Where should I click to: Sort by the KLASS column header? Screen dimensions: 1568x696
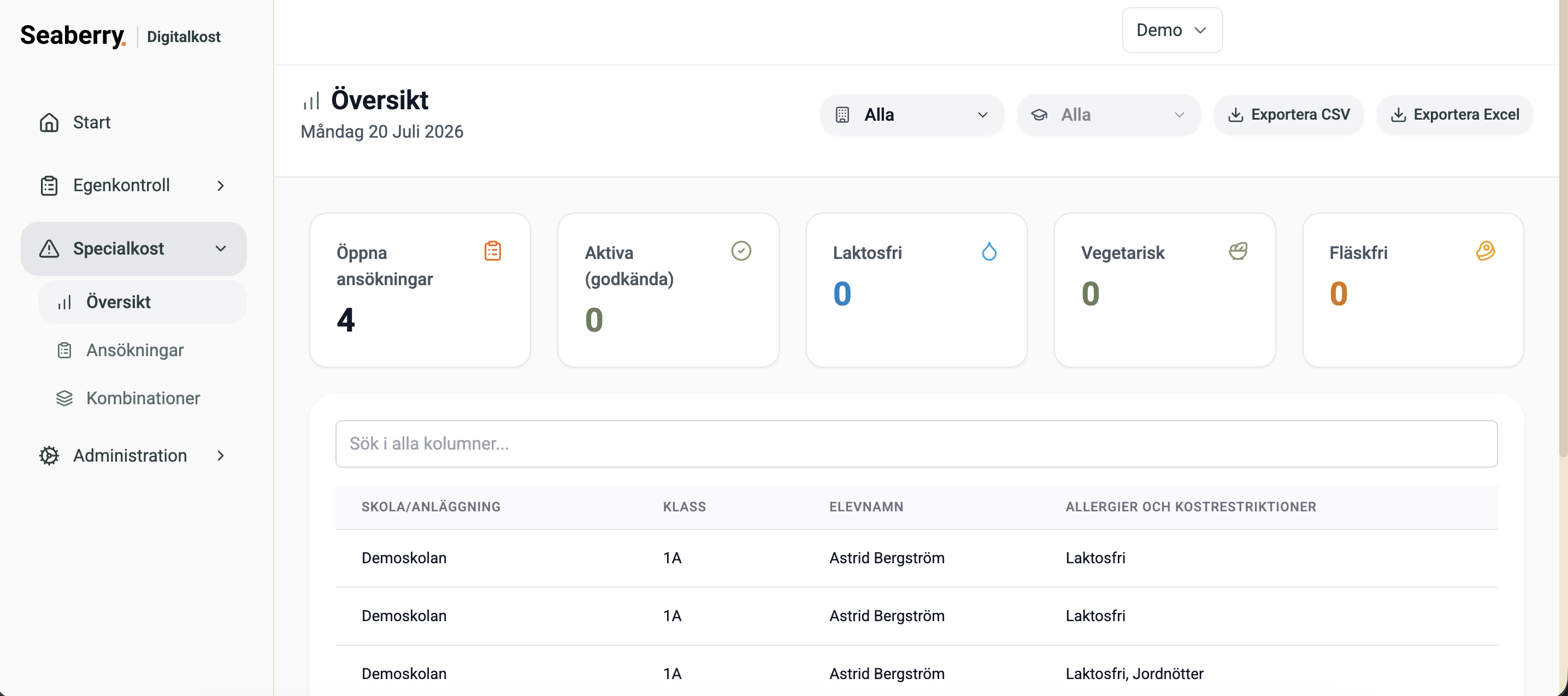(684, 506)
